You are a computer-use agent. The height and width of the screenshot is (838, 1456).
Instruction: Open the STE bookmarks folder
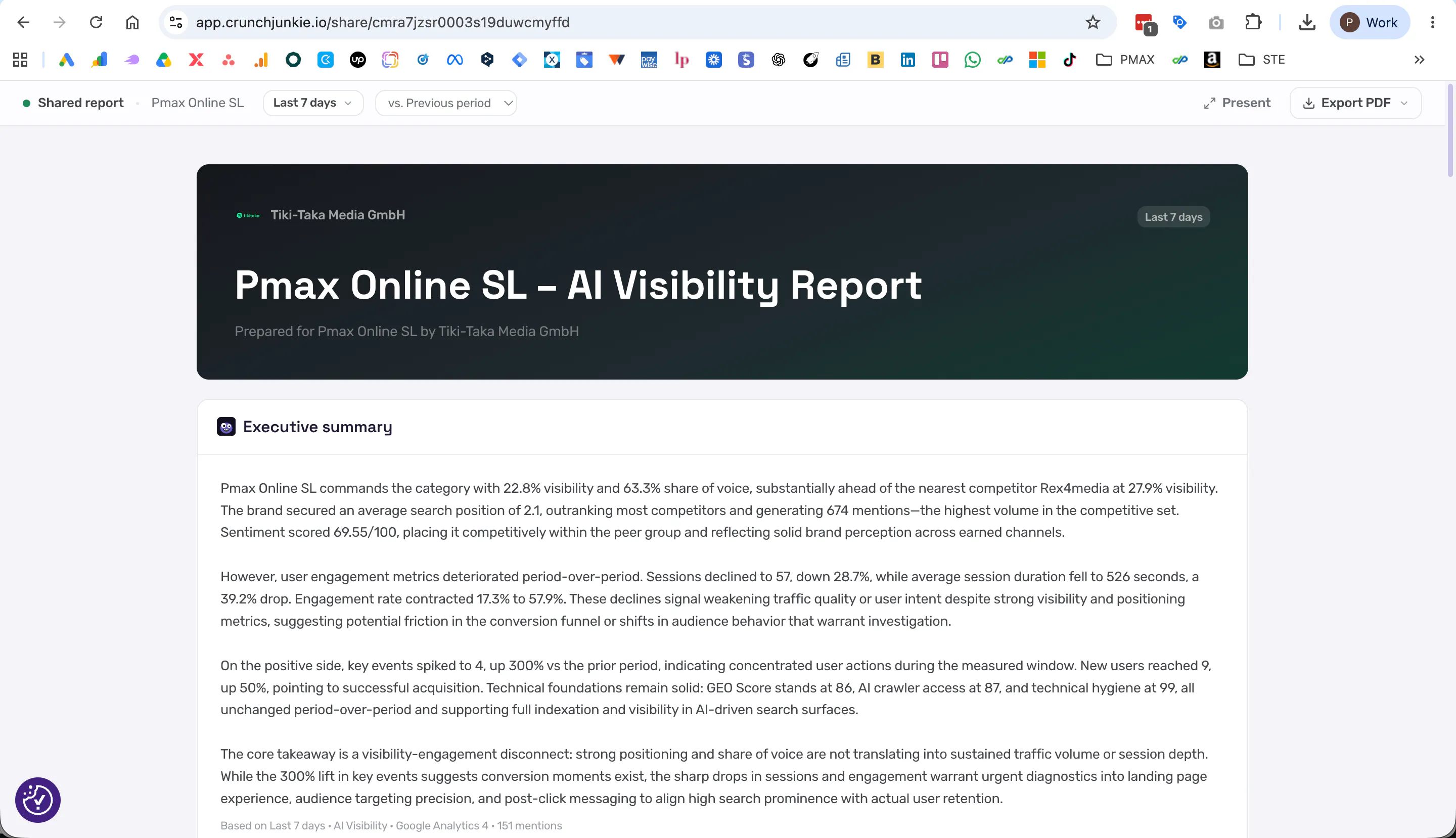click(x=1261, y=59)
